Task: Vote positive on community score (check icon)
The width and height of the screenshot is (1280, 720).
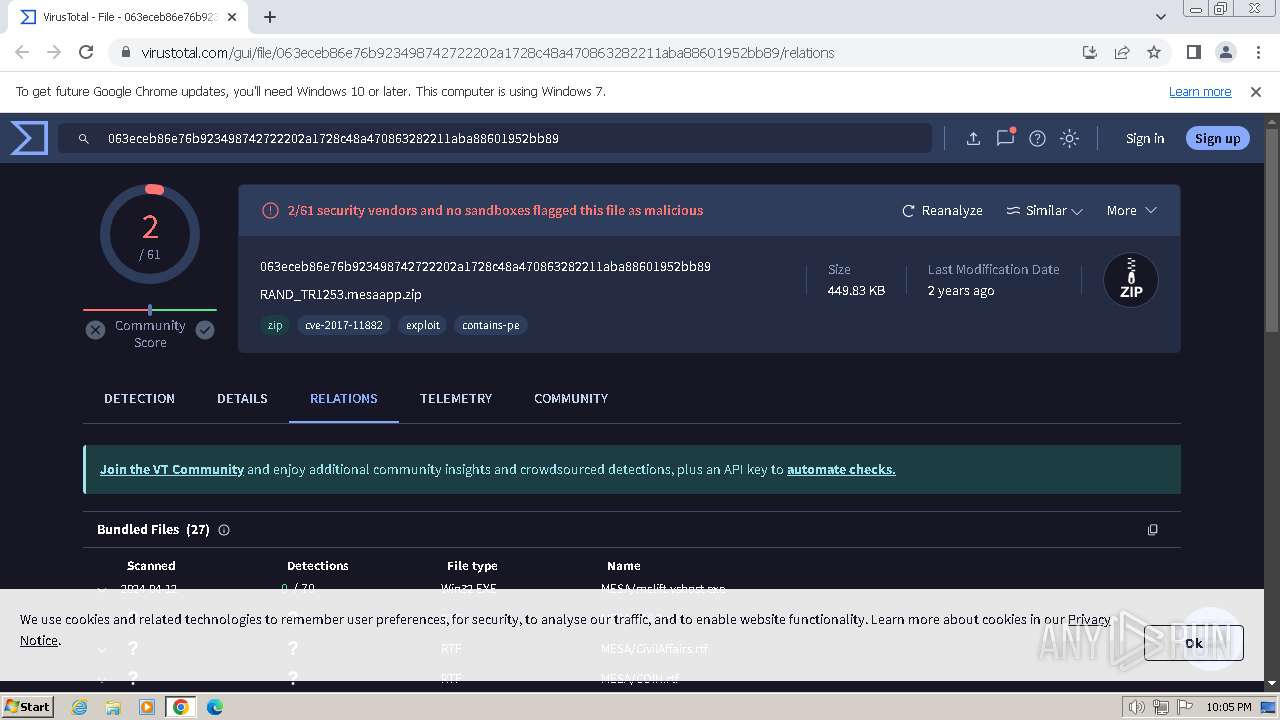Action: (205, 330)
